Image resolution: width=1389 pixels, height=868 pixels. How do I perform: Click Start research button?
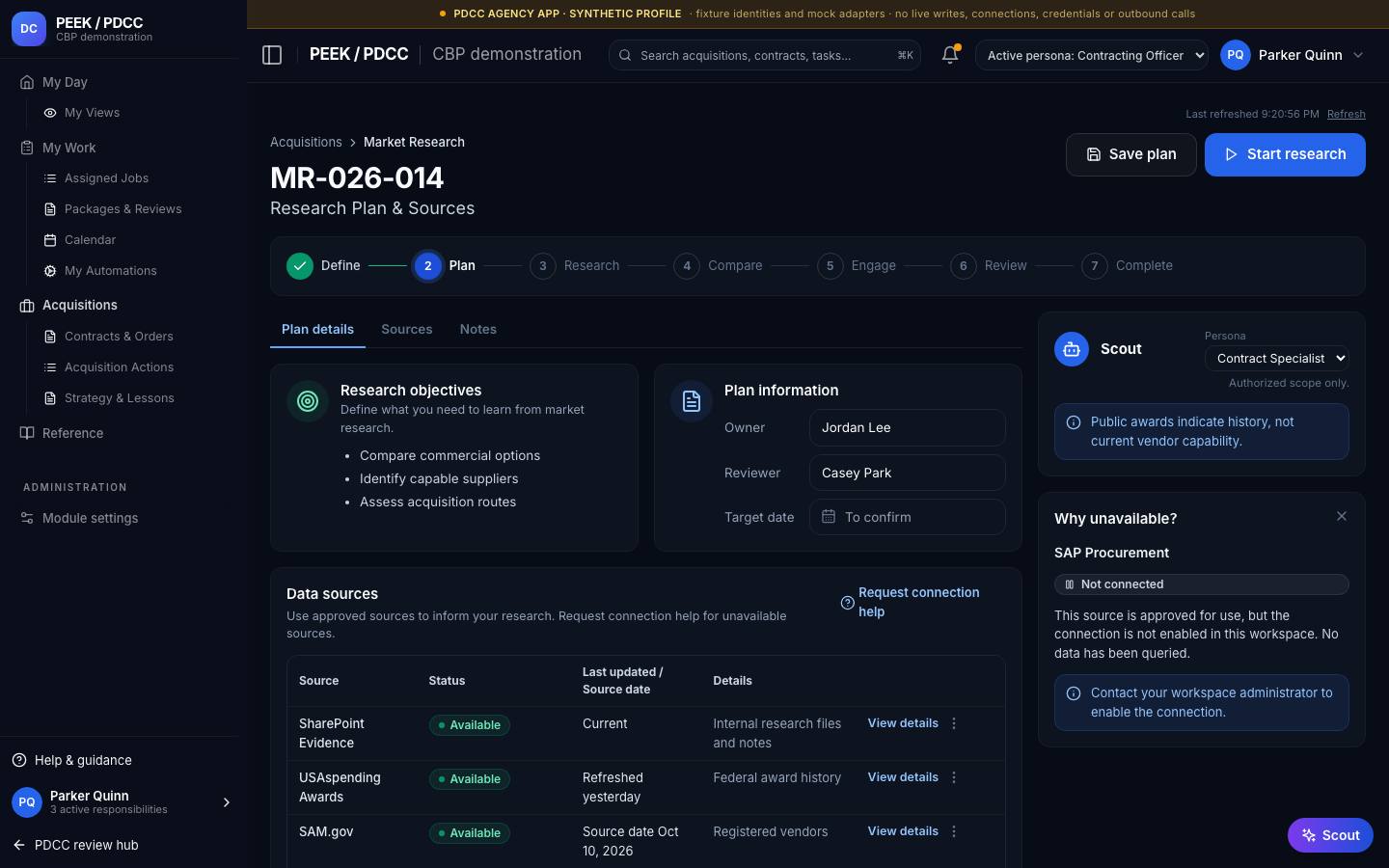[1285, 154]
